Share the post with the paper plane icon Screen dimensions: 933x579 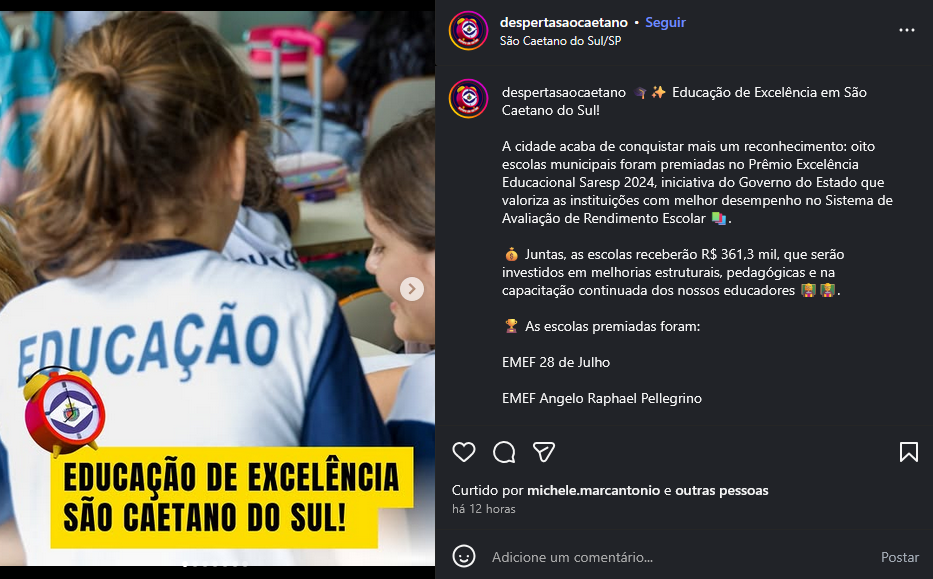coord(544,452)
